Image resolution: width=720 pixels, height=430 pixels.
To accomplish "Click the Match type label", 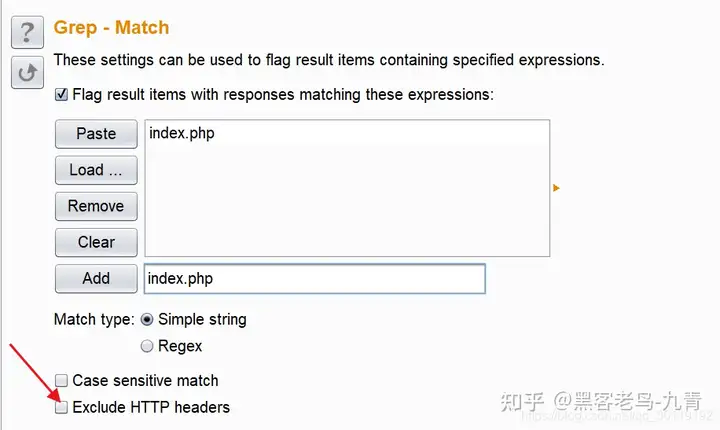I will pos(93,320).
